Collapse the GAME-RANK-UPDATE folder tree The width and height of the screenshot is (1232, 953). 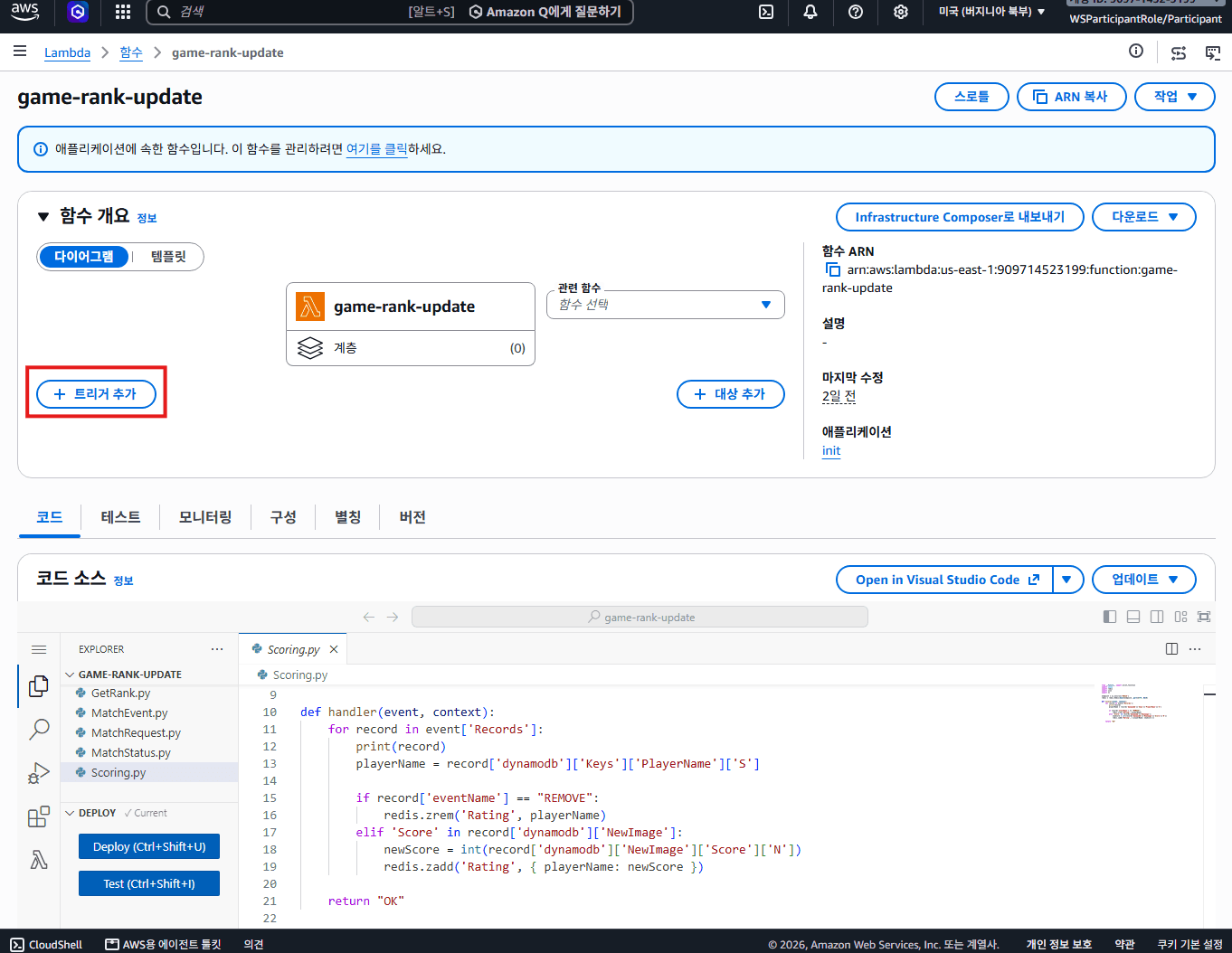pyautogui.click(x=71, y=675)
